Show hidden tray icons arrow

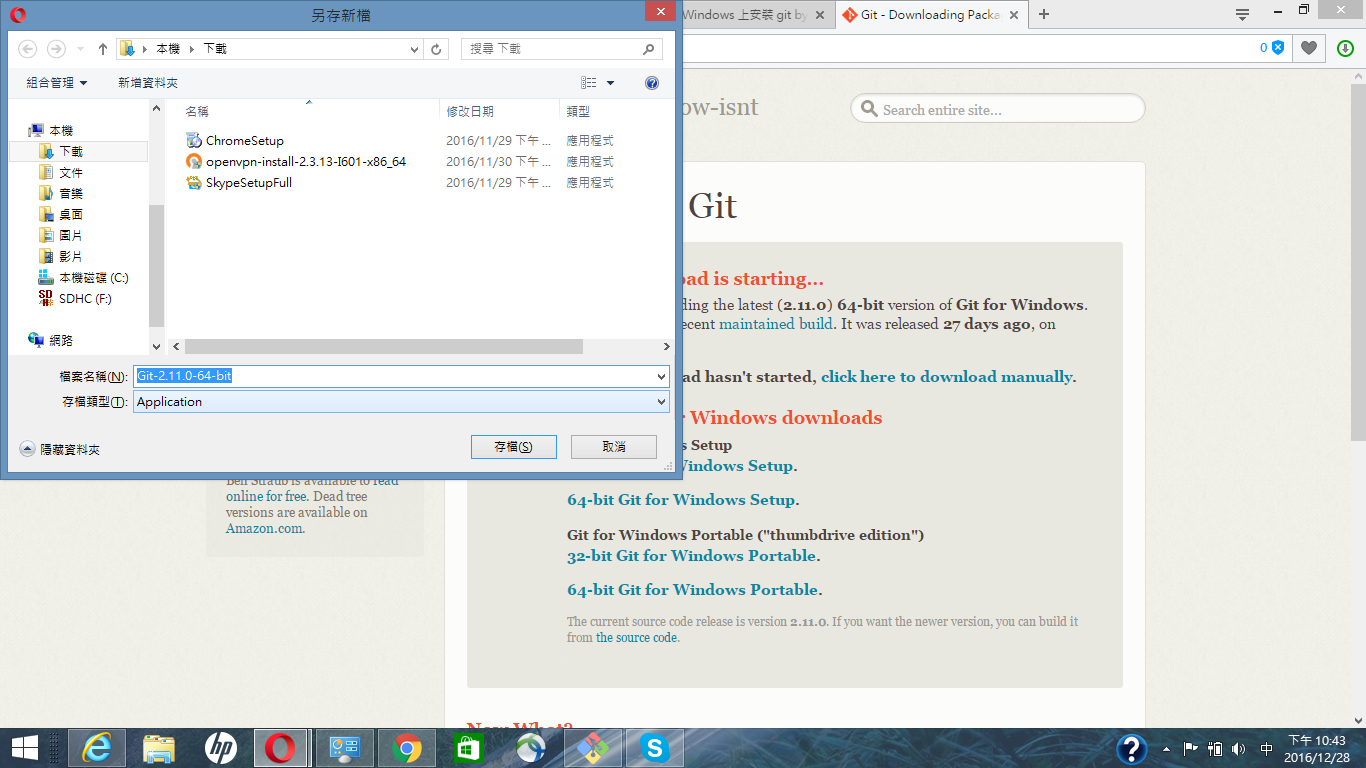[x=1166, y=748]
